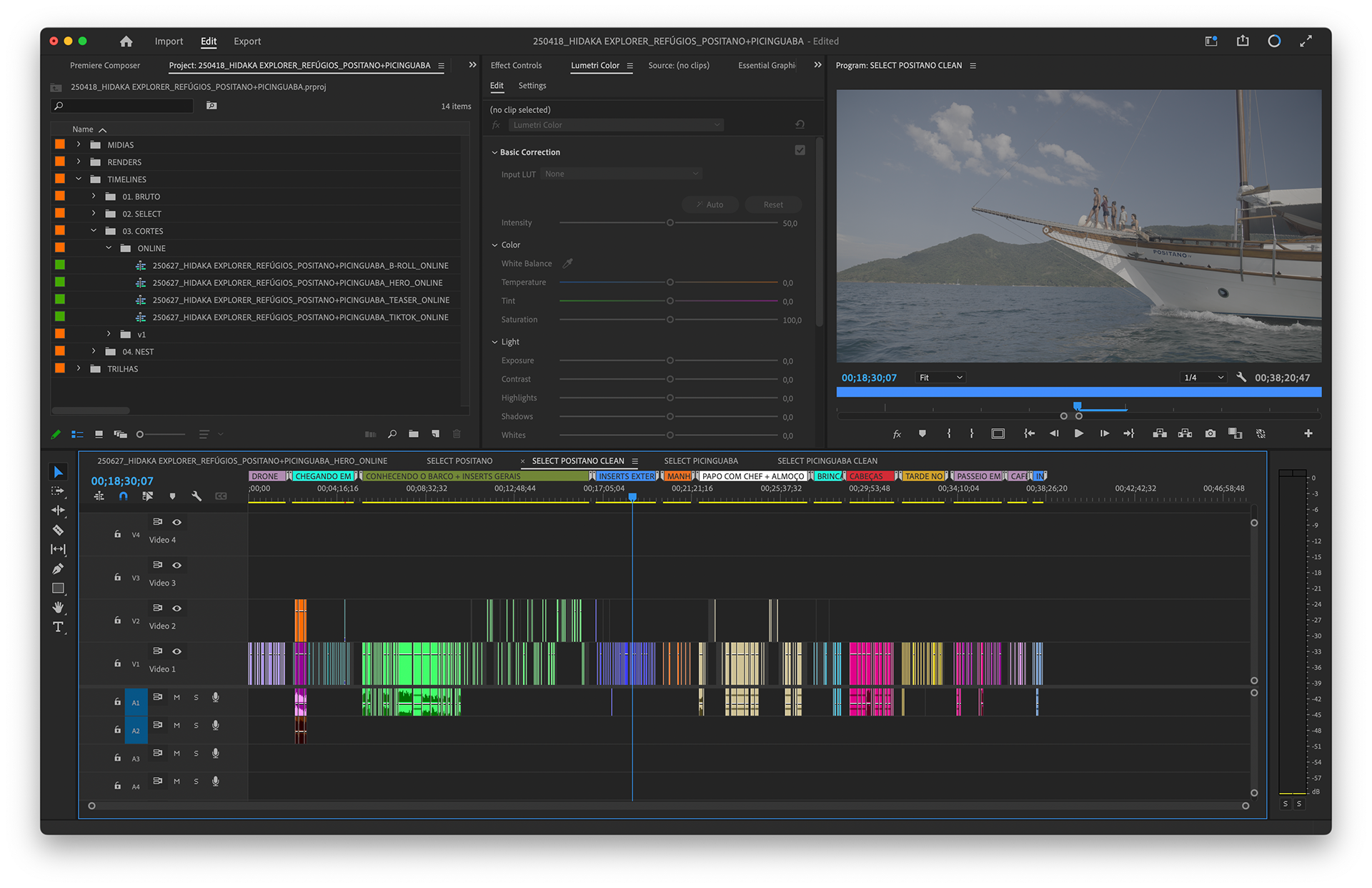This screenshot has width=1372, height=888.
Task: Toggle the Basic Correction checkbox
Action: (800, 150)
